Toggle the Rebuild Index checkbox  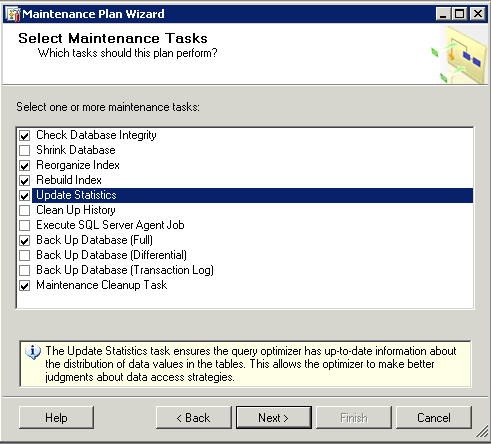(25, 181)
